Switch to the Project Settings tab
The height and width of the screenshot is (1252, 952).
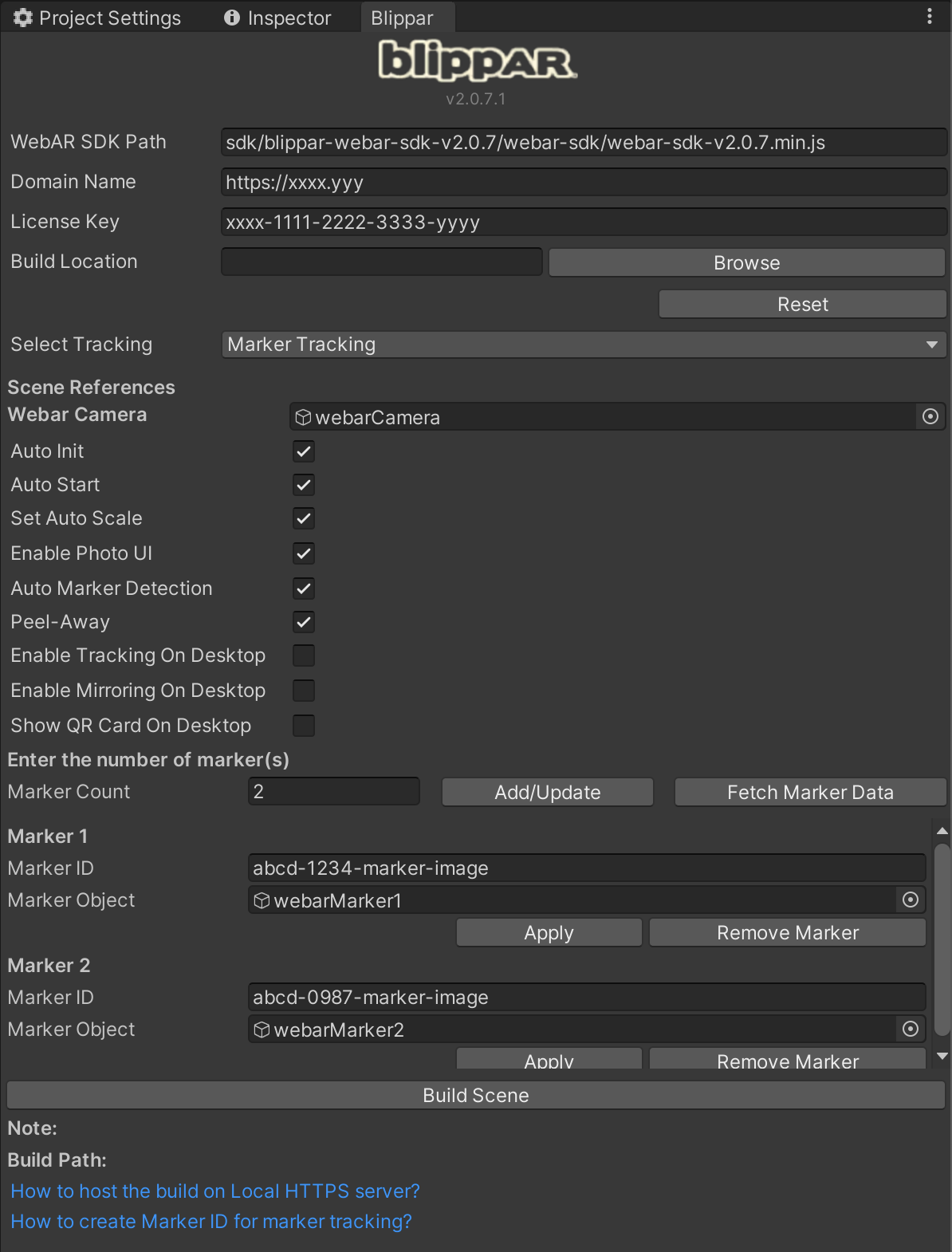(98, 18)
